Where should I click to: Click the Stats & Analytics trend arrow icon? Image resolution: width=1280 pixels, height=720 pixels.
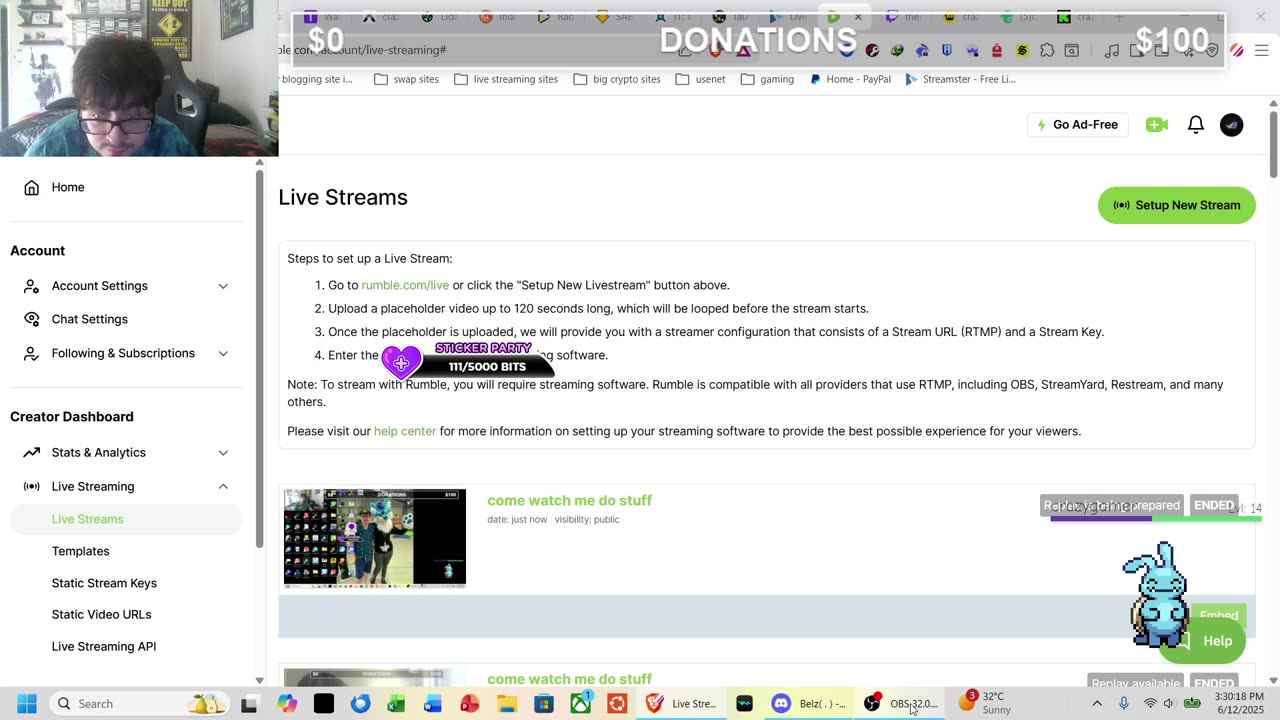[32, 452]
